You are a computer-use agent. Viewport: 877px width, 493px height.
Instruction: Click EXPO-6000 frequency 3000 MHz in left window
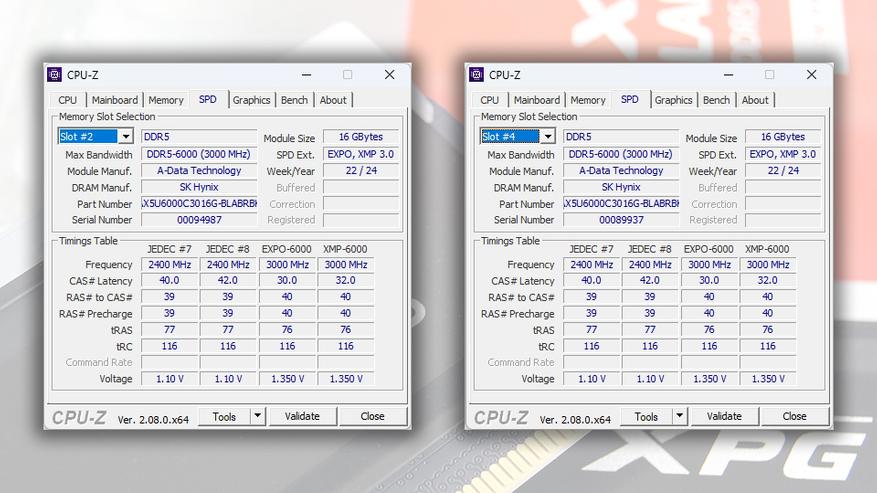(x=287, y=265)
